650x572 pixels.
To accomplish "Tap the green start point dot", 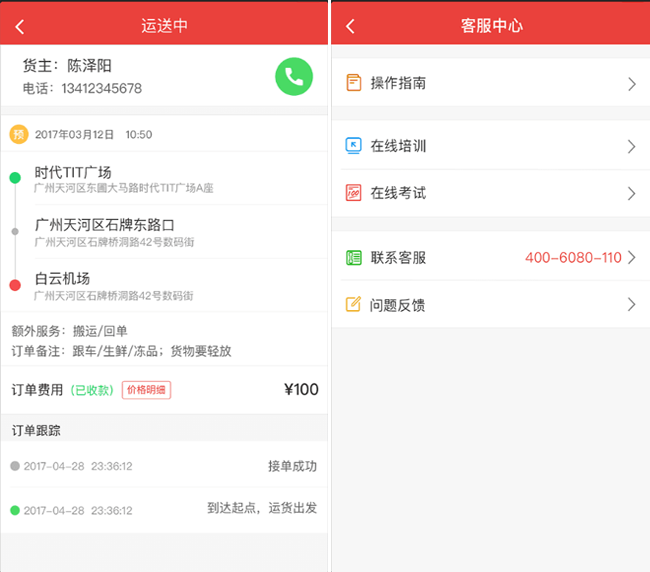I will [x=15, y=178].
